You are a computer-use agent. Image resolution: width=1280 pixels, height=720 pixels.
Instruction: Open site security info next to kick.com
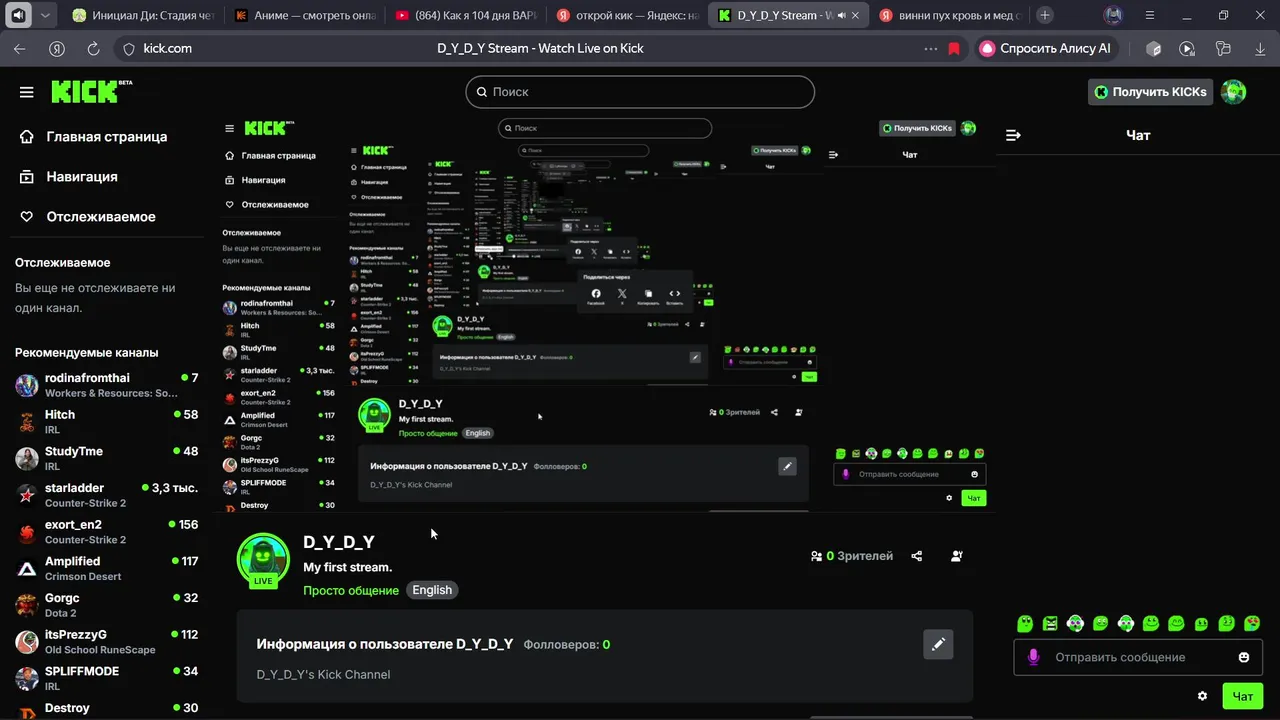tap(128, 48)
